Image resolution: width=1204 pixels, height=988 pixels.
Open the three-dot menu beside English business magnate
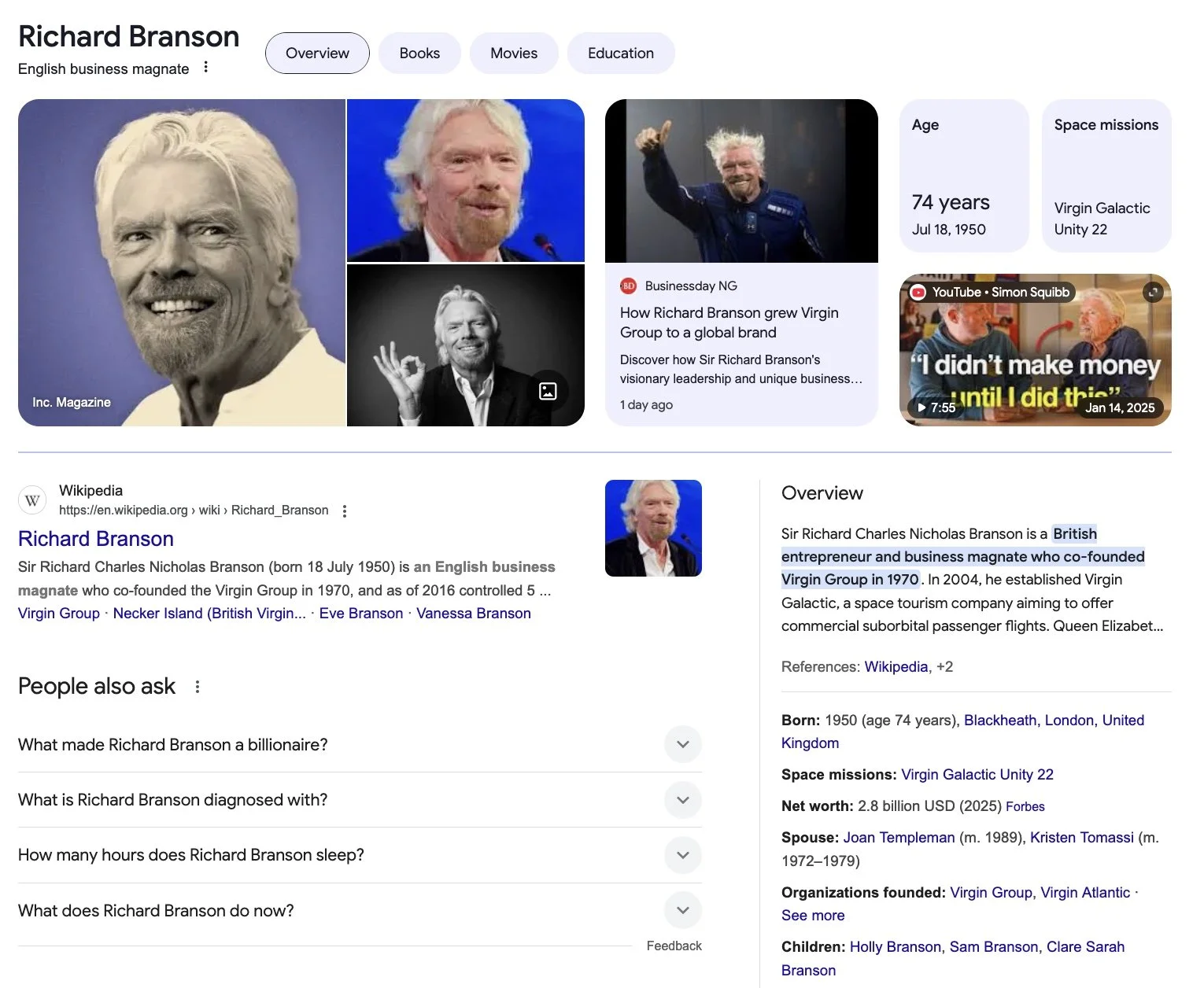tap(205, 68)
